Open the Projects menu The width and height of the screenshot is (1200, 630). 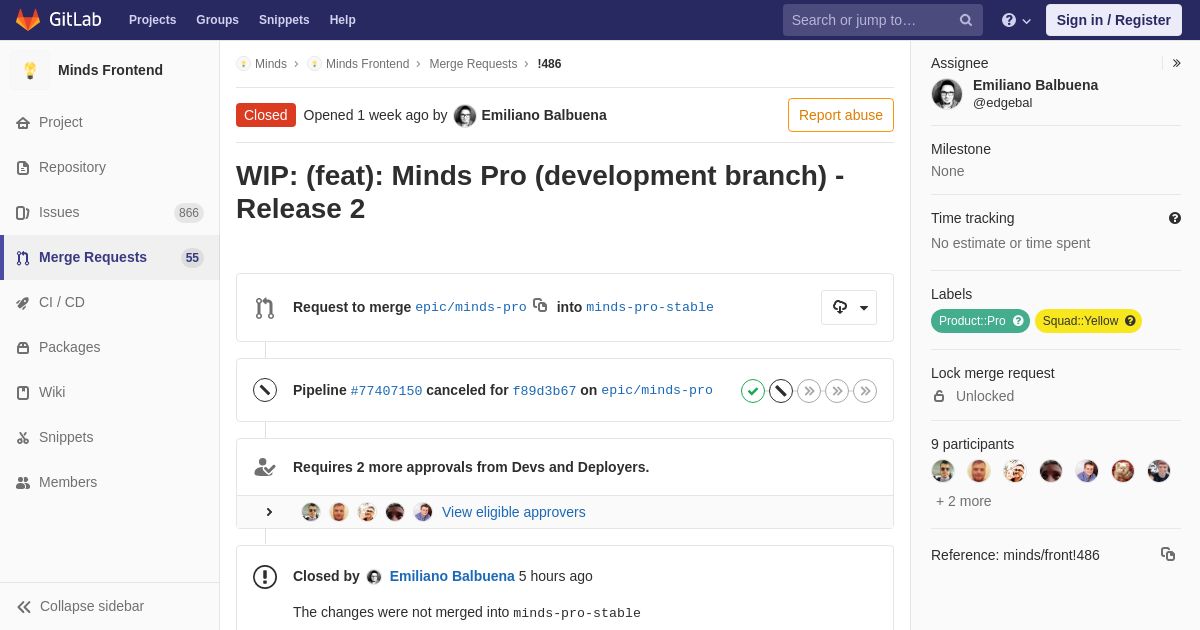[x=152, y=20]
